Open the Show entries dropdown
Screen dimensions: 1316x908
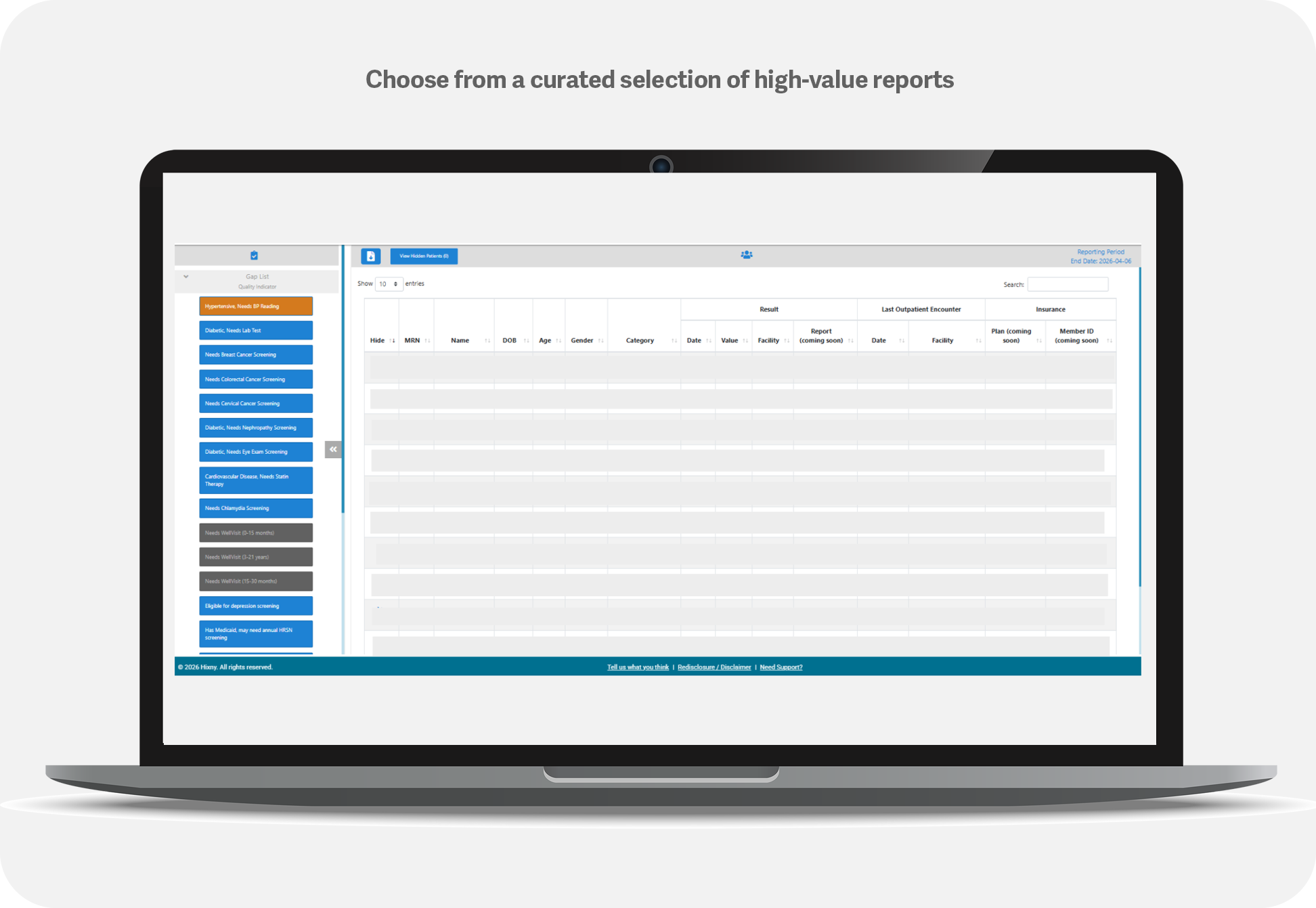pos(389,284)
